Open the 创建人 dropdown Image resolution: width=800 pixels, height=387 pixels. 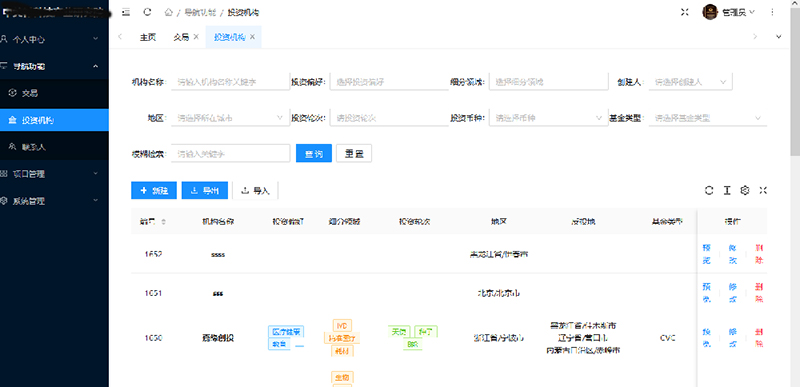690,82
